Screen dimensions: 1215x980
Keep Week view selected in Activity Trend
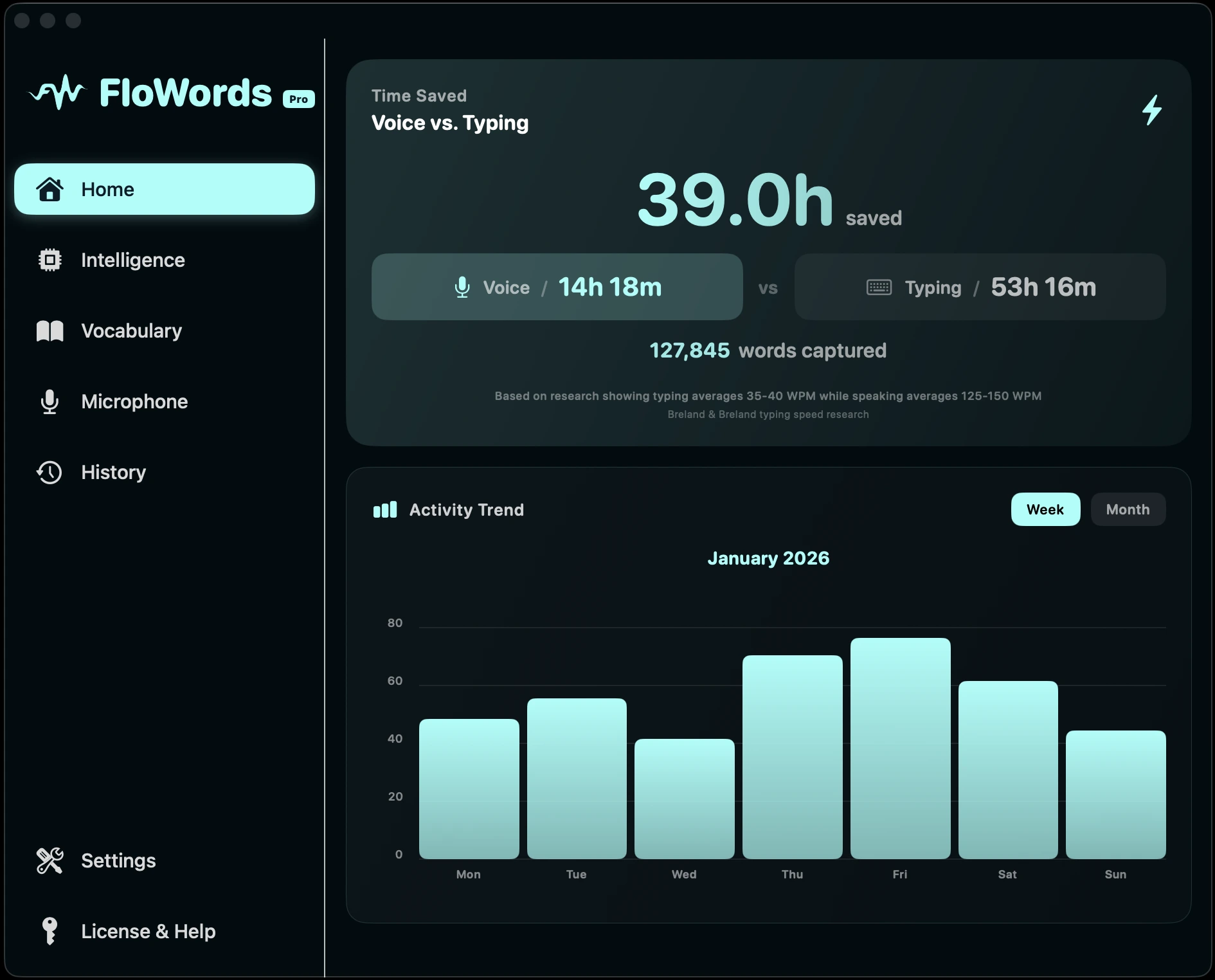(1046, 509)
